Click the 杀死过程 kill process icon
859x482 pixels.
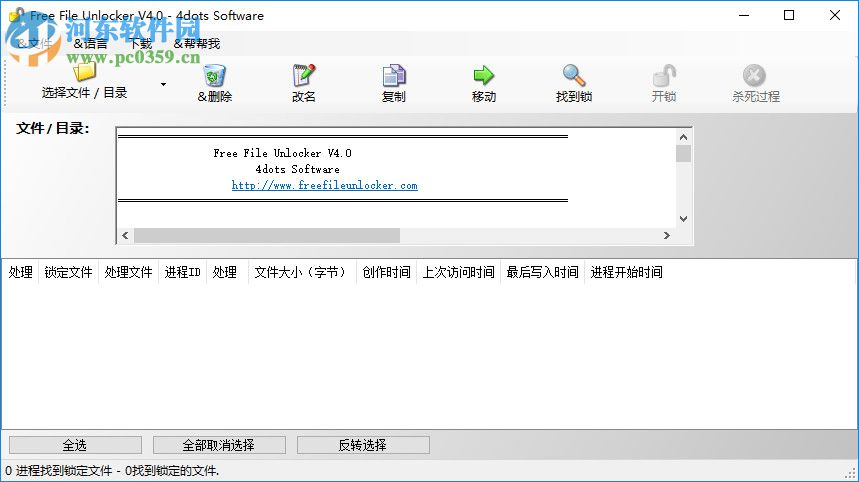(754, 75)
